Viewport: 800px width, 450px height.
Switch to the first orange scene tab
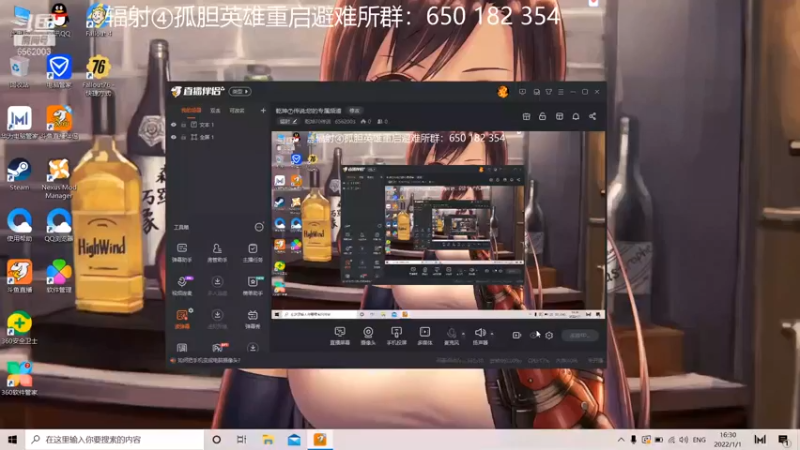(x=191, y=111)
